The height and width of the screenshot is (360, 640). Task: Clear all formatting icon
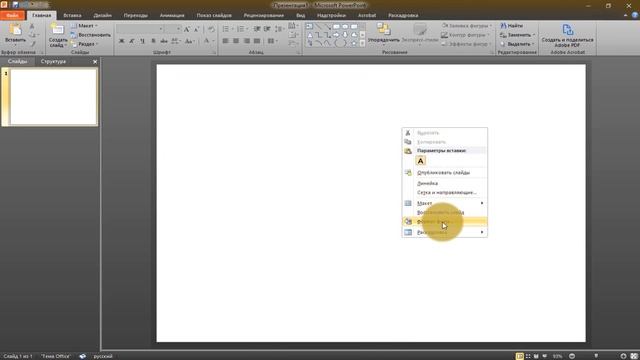pos(211,29)
